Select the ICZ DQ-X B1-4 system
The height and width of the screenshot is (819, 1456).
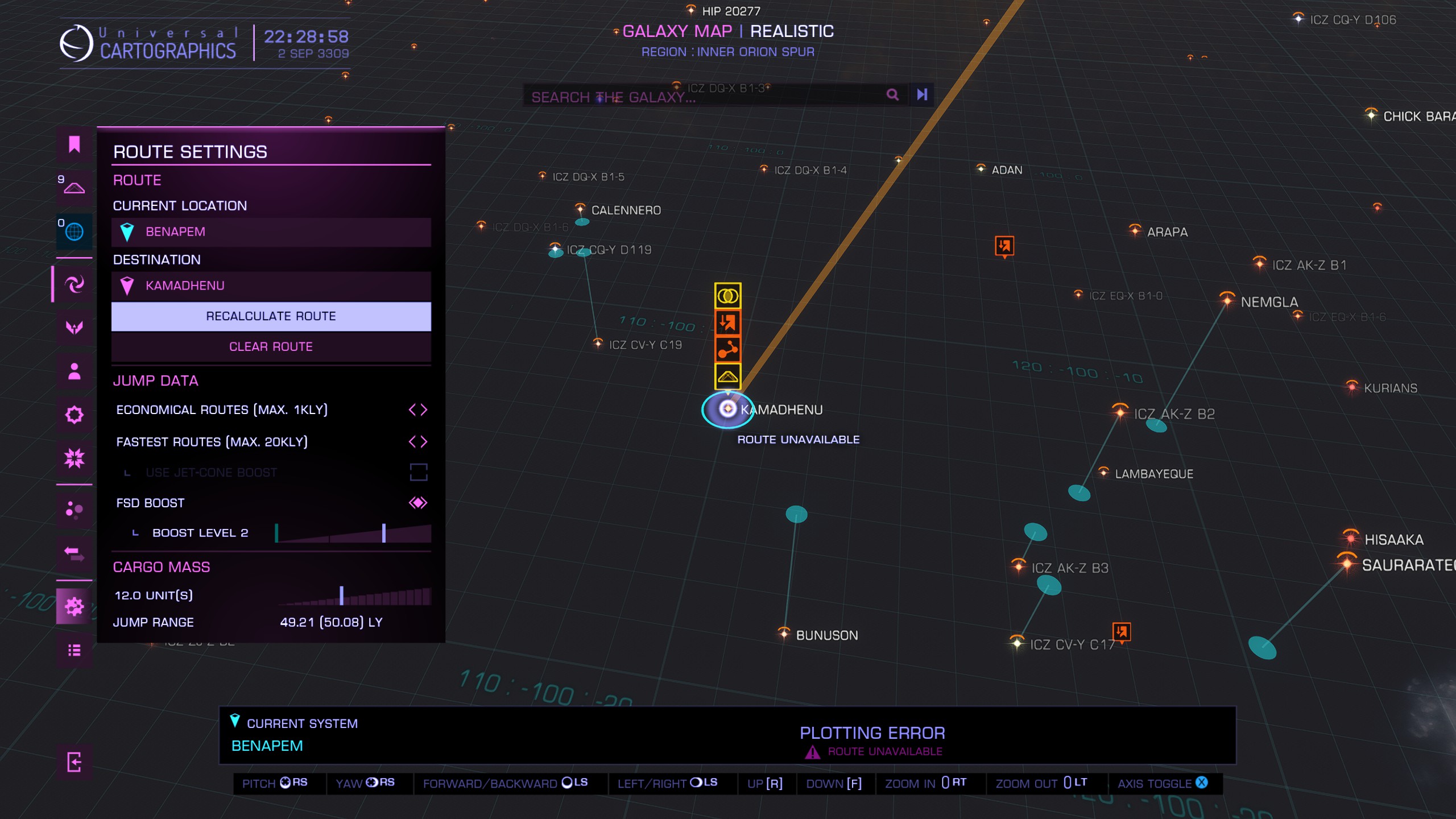[764, 168]
